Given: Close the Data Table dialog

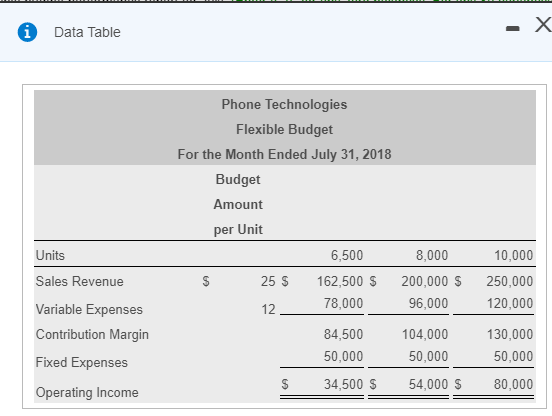Looking at the screenshot, I should coord(543,25).
